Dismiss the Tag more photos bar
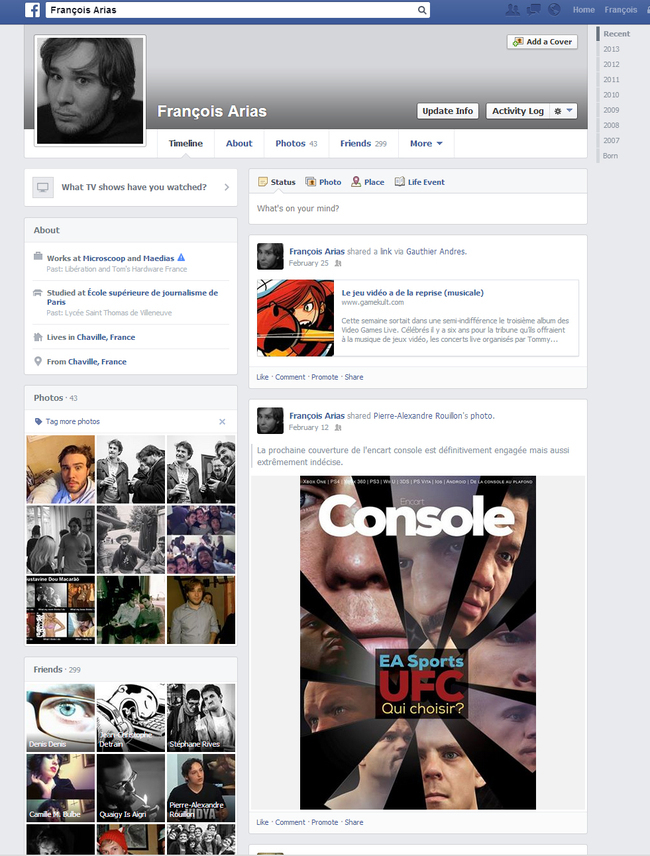This screenshot has height=856, width=650. [222, 421]
